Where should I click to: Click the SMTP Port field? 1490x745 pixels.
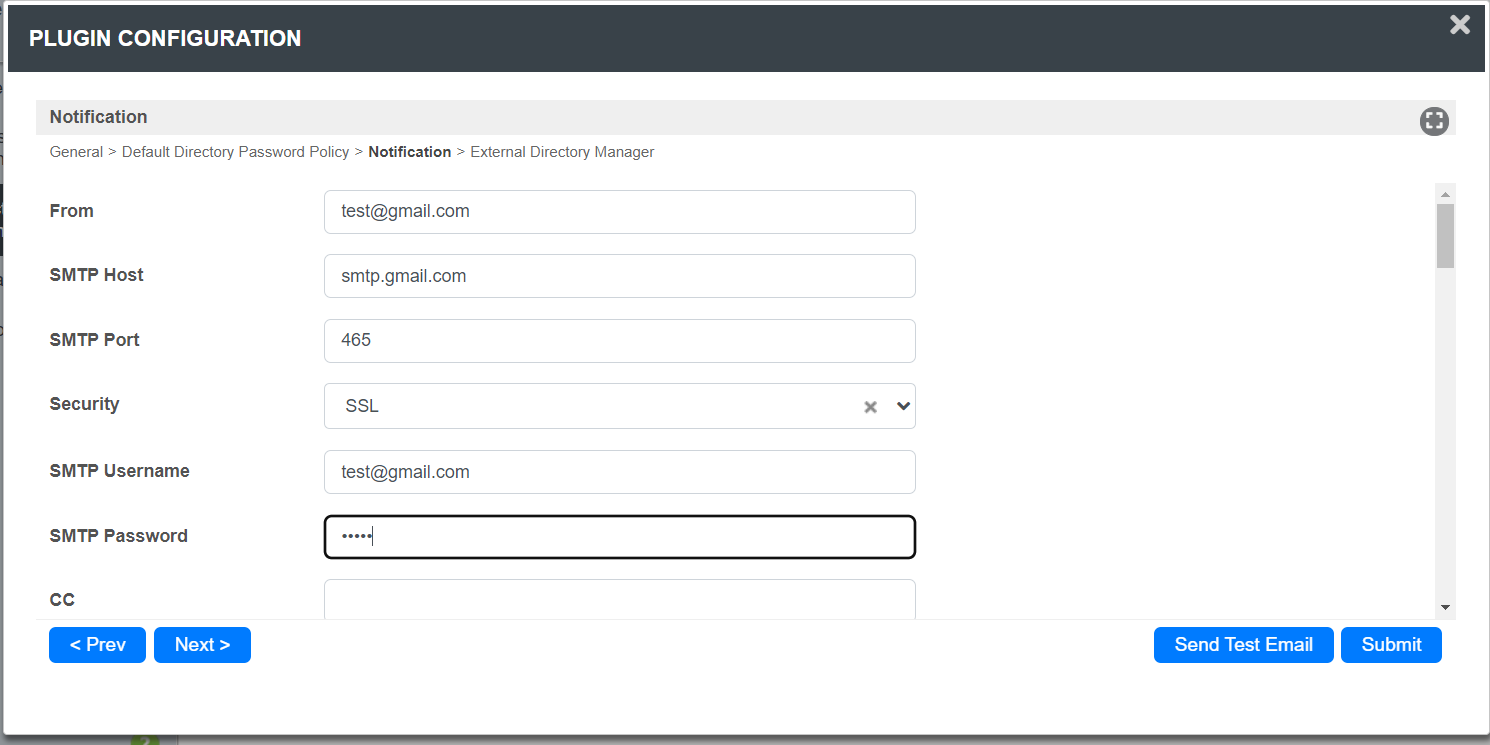tap(619, 341)
